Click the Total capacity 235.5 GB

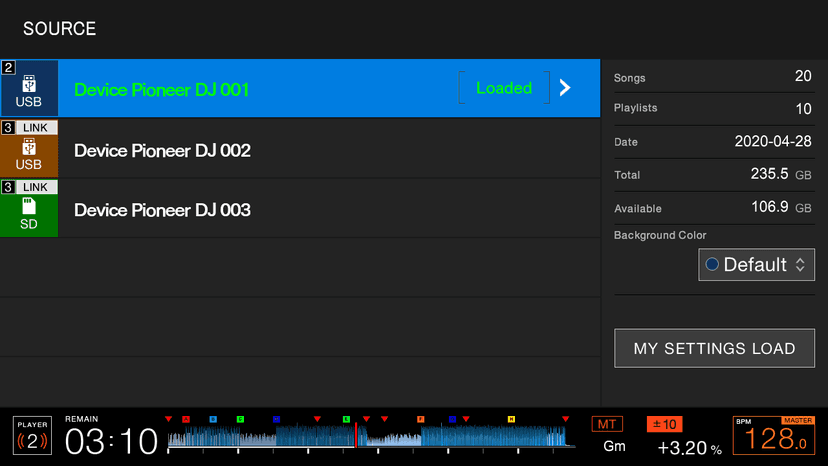[781, 174]
